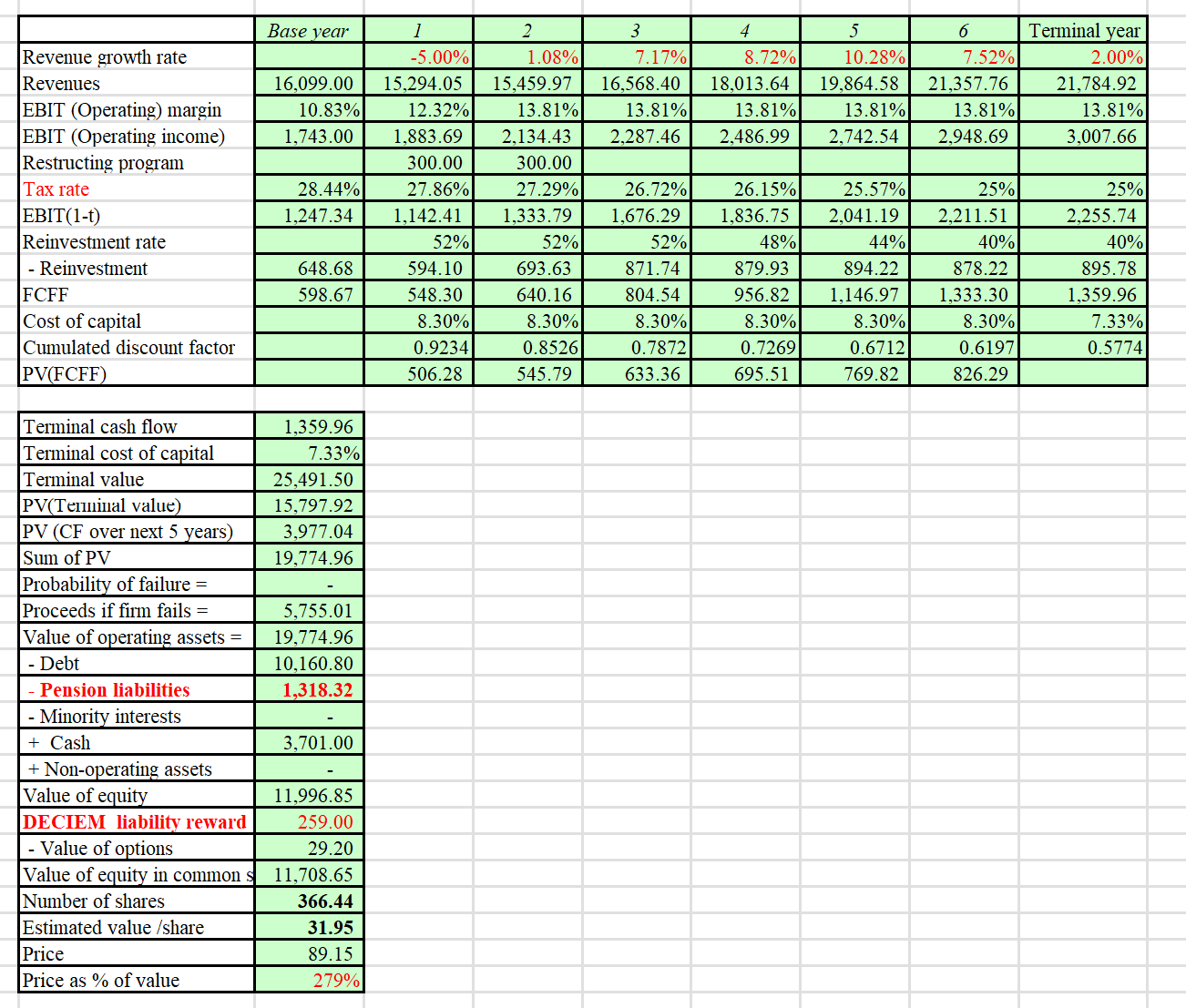Select PV(FCFF) value 506.28
The width and height of the screenshot is (1186, 1008).
(418, 374)
